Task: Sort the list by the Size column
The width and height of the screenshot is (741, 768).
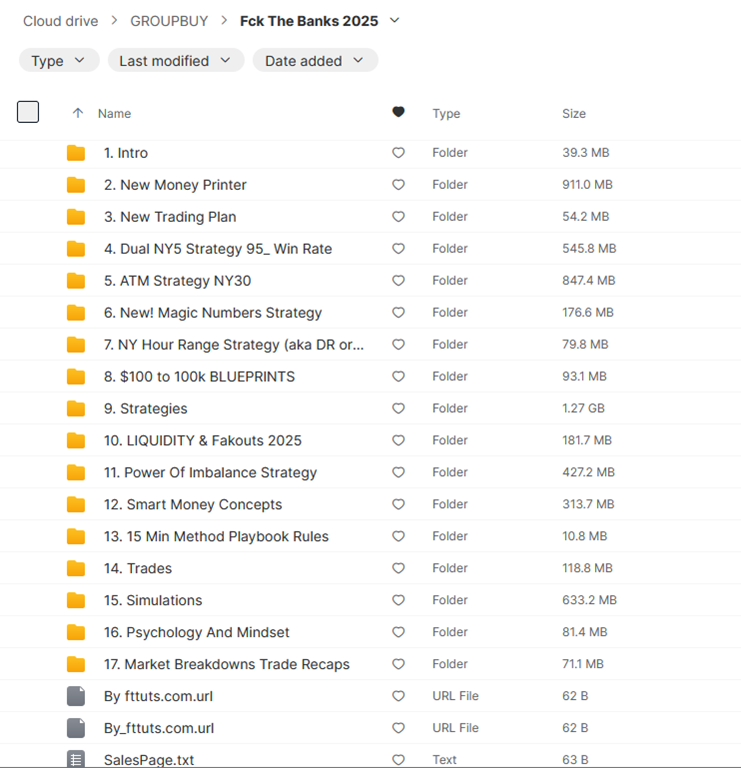Action: [574, 113]
